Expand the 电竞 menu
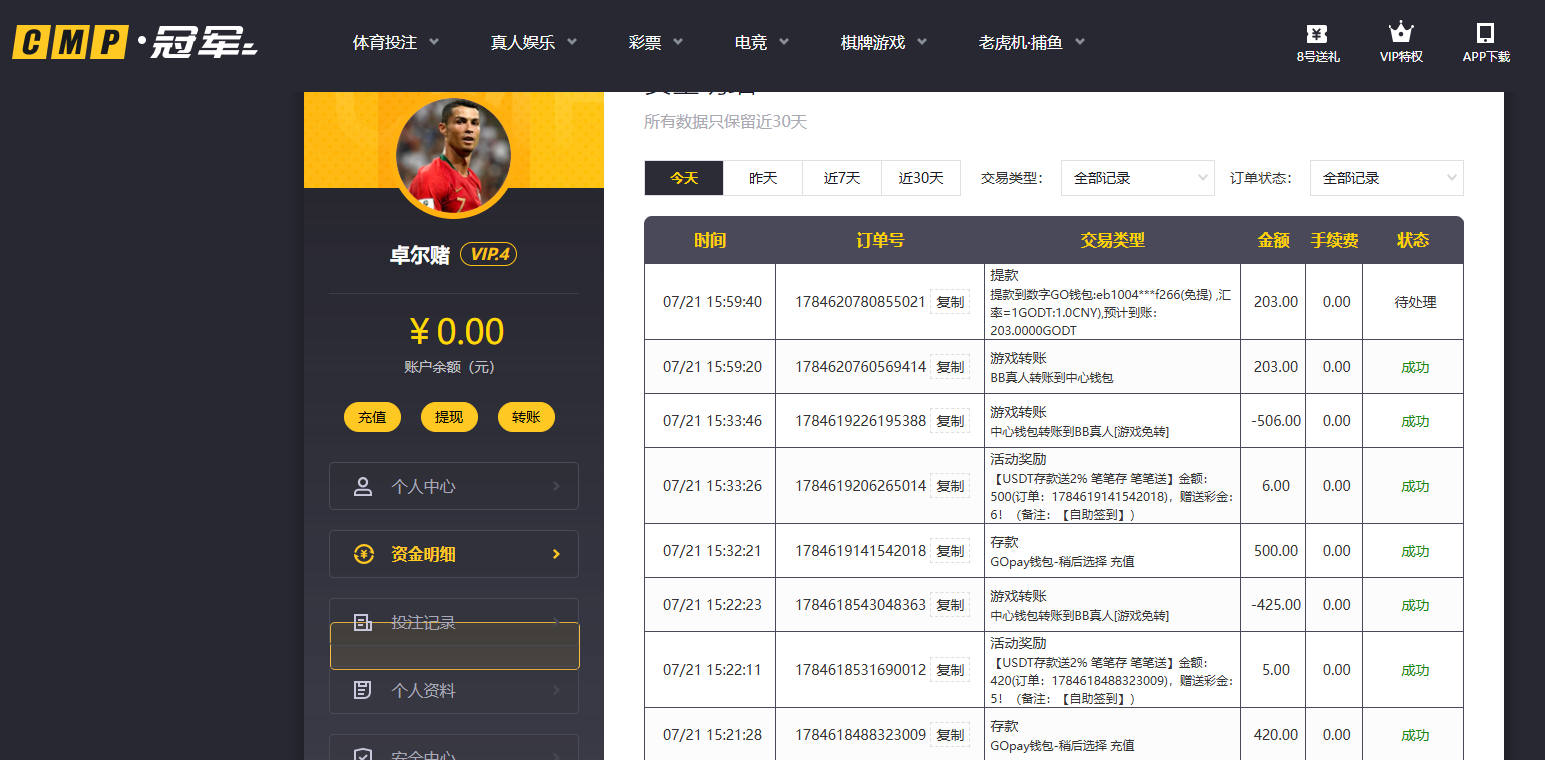The image size is (1545, 760). [x=762, y=42]
